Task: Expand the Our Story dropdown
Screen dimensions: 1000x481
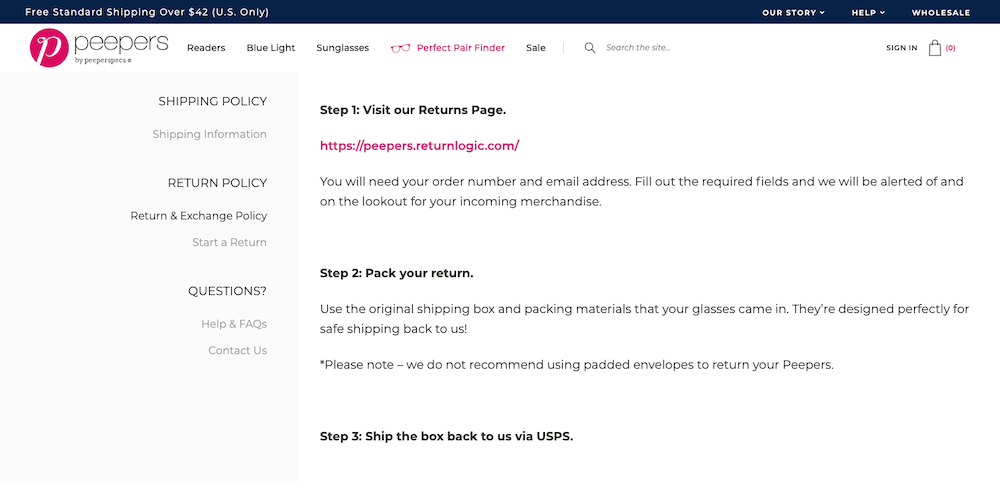Action: coord(793,13)
